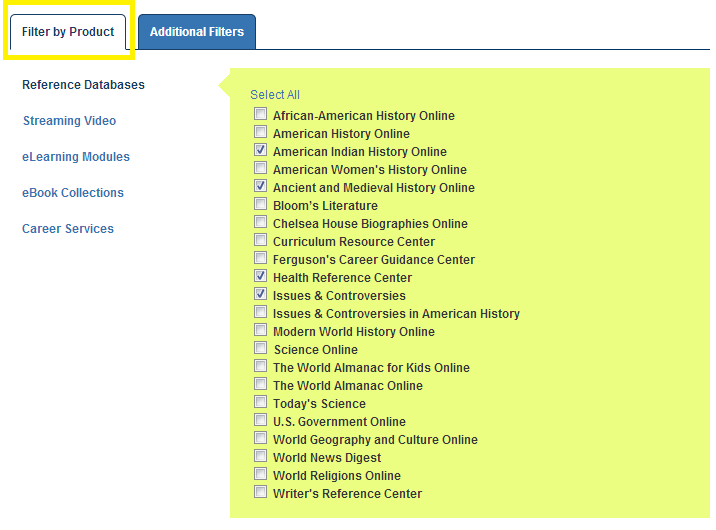Open the Filter by Product tab
This screenshot has width=716, height=530.
pyautogui.click(x=68, y=31)
